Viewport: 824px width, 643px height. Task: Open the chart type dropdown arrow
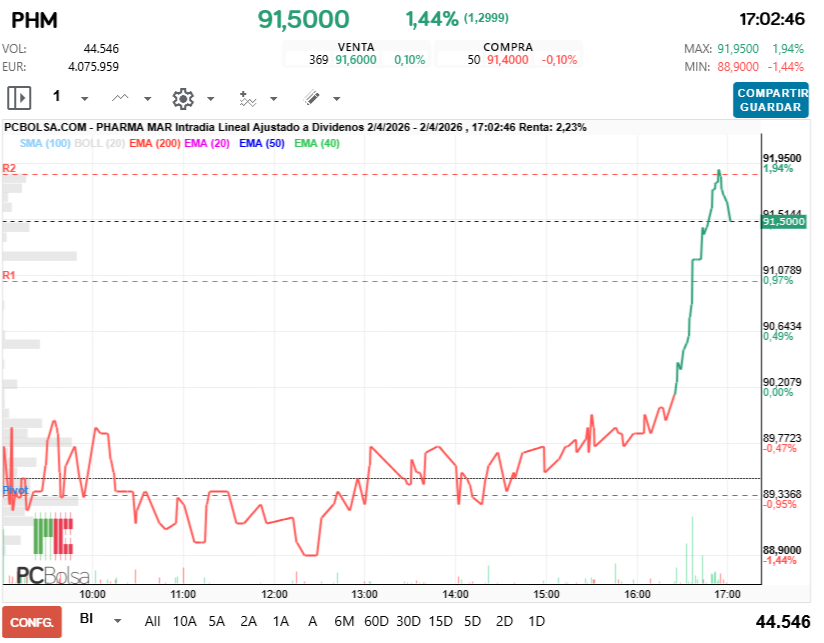(146, 98)
